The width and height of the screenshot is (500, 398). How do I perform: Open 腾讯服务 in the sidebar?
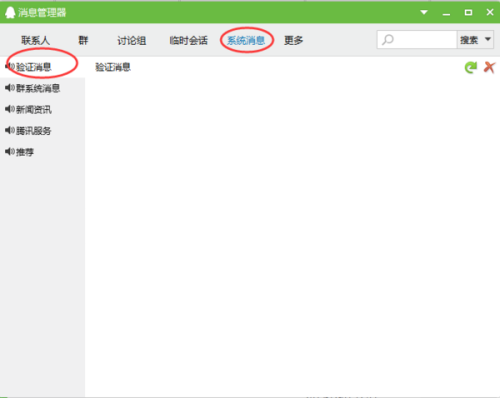click(x=42, y=131)
